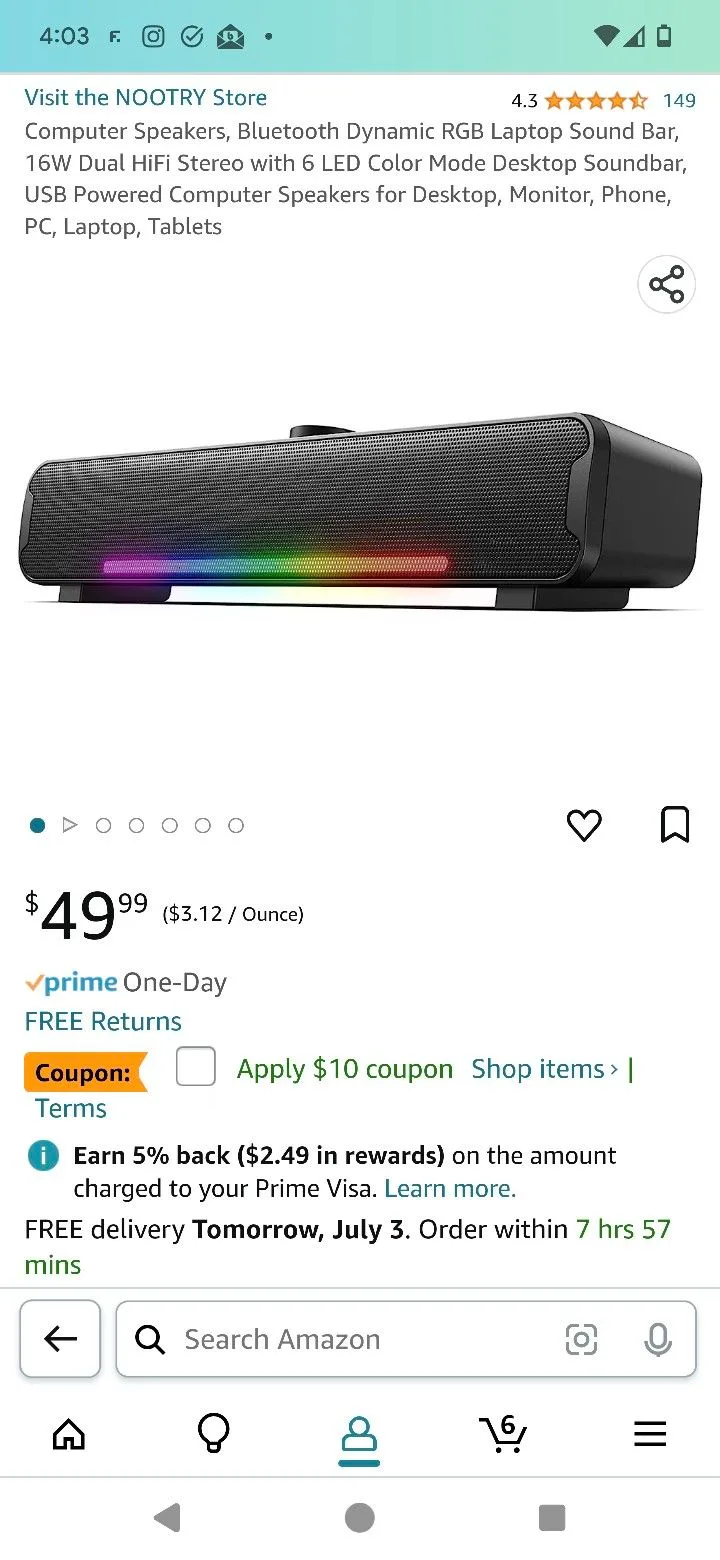This screenshot has height=1560, width=720.
Task: Open your account profile tab
Action: pyautogui.click(x=360, y=1433)
